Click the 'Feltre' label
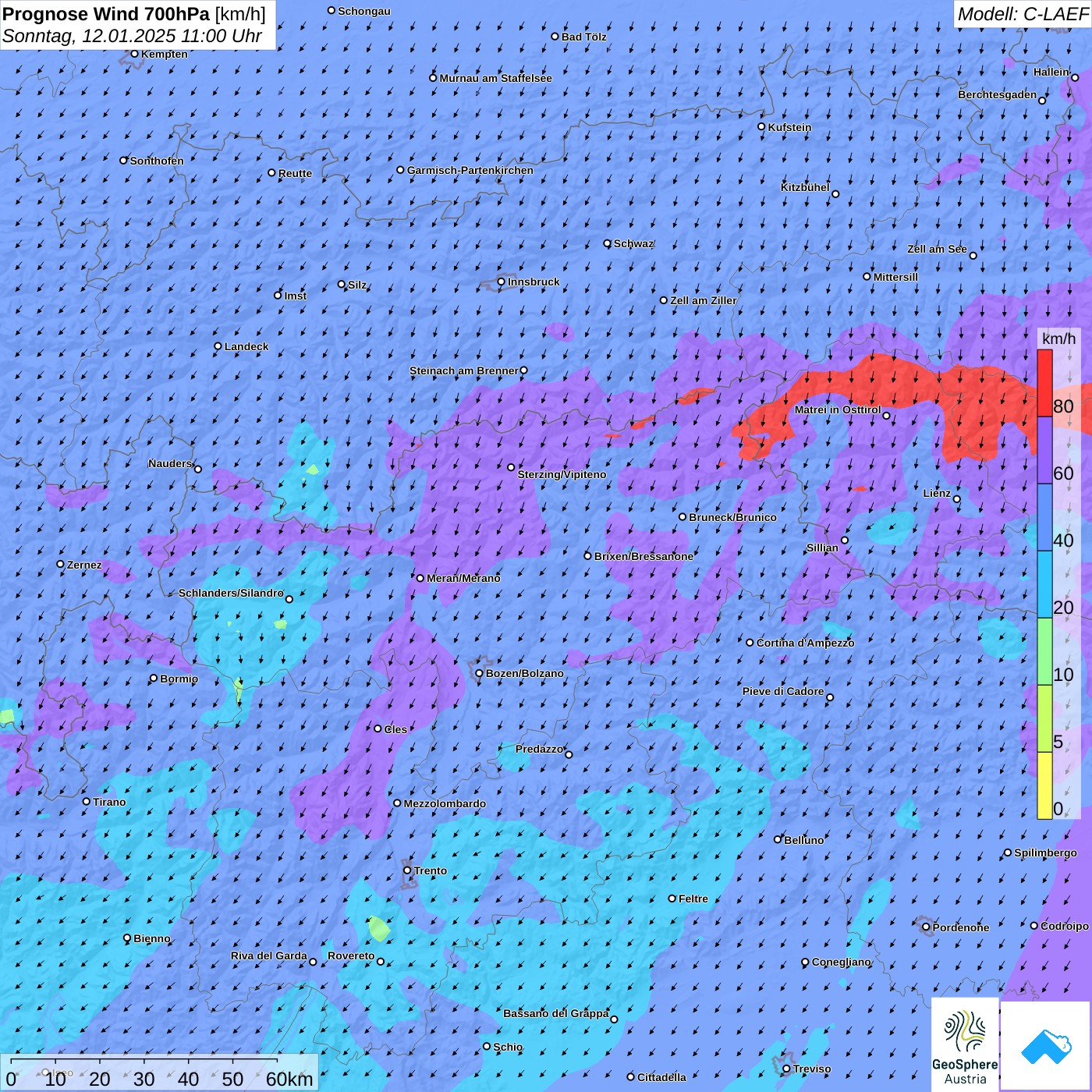This screenshot has height=1092, width=1092. (x=693, y=899)
